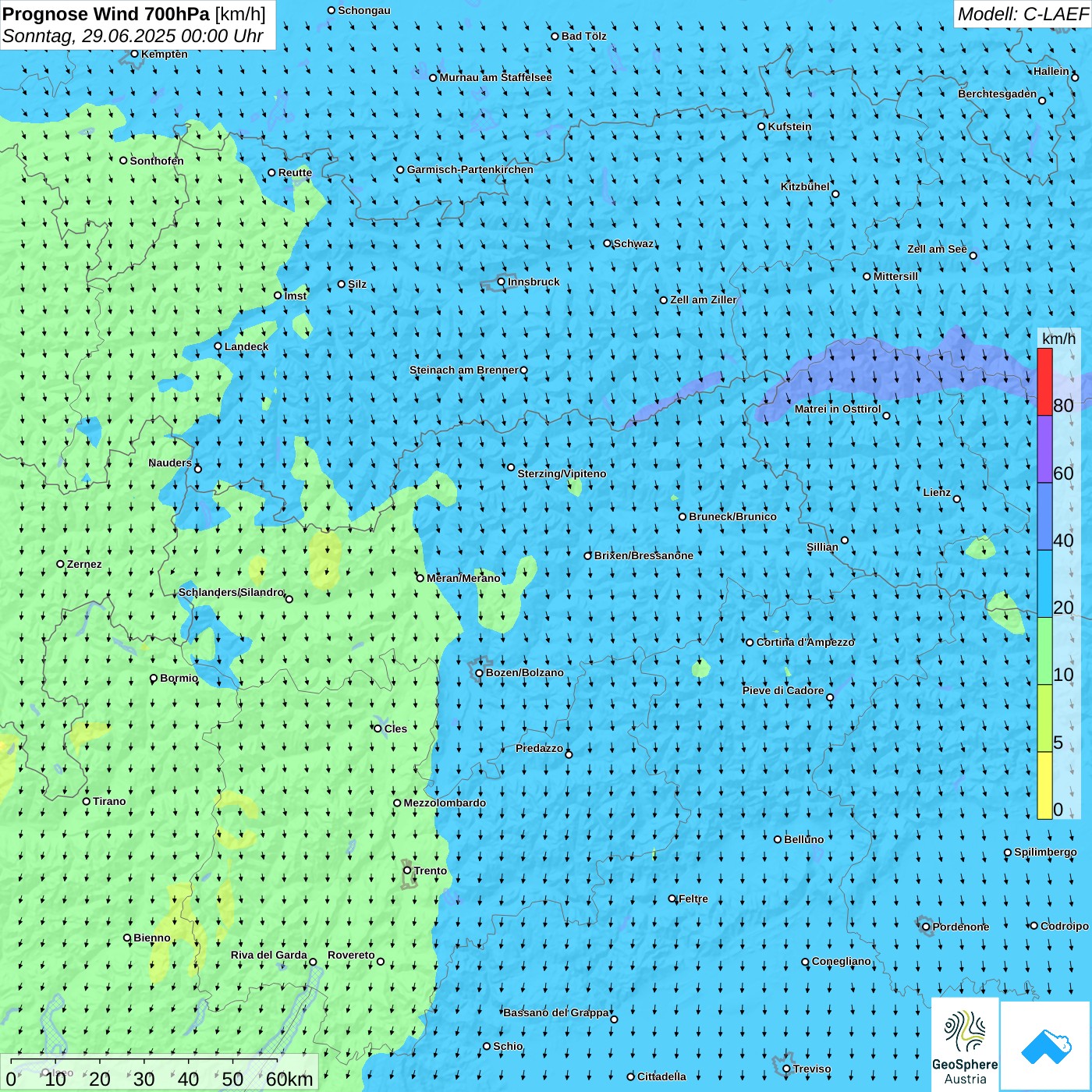Click the cyan 20-40 legend swatch
Viewport: 1092px width, 1092px height.
(1044, 584)
